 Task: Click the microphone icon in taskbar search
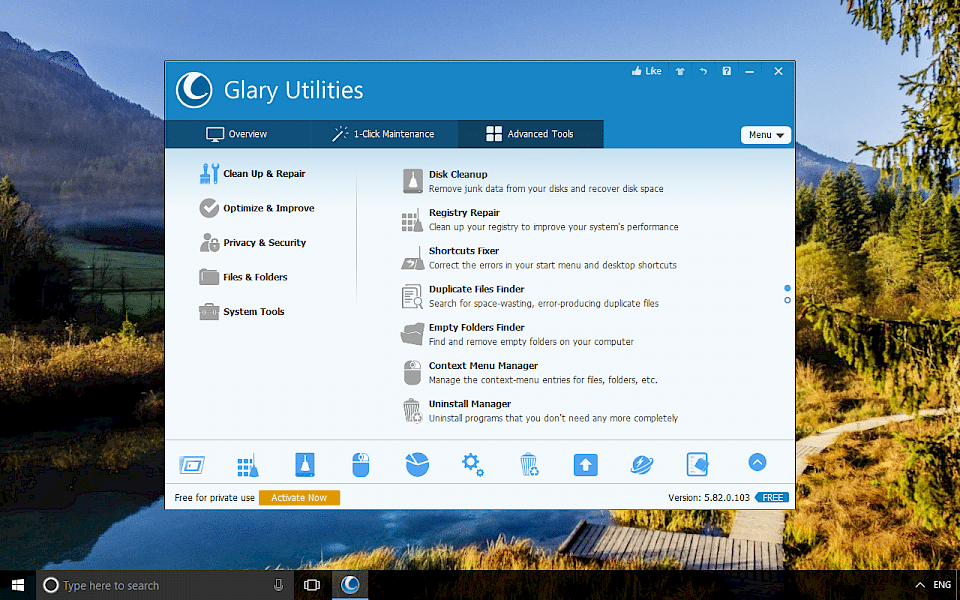(279, 585)
